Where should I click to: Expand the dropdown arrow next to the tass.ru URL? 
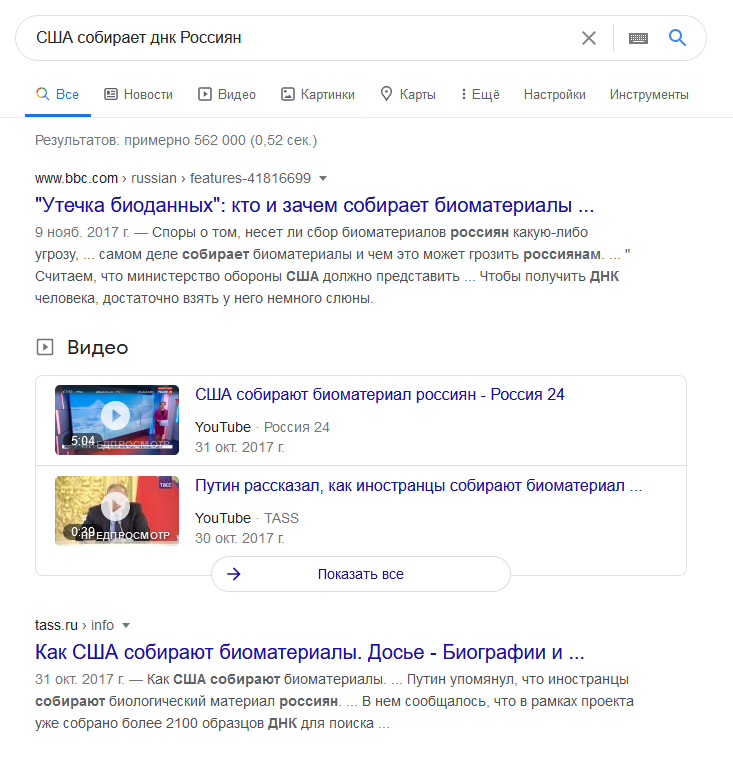coord(126,626)
